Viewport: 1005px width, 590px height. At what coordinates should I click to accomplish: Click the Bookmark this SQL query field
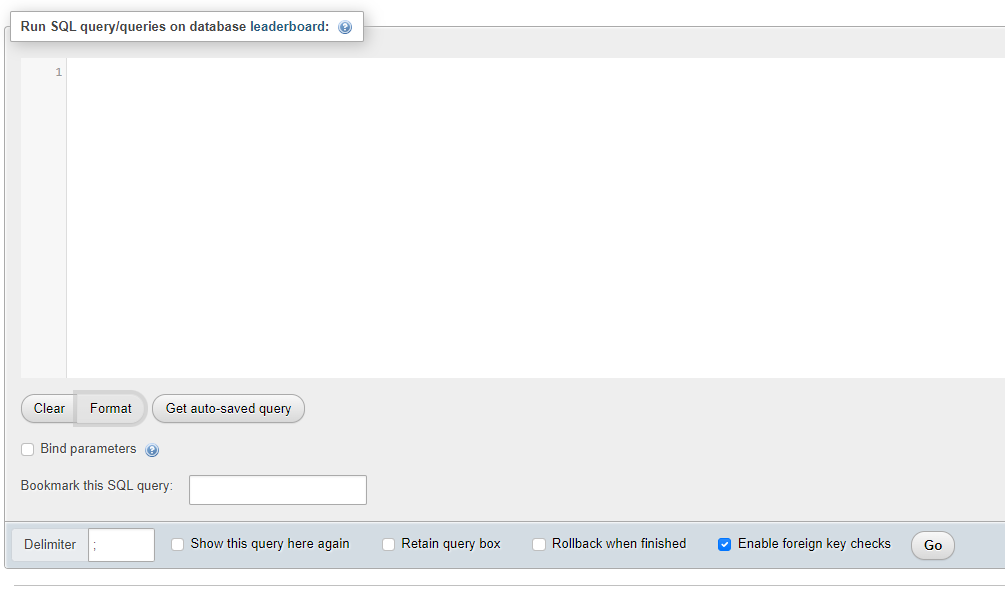277,489
